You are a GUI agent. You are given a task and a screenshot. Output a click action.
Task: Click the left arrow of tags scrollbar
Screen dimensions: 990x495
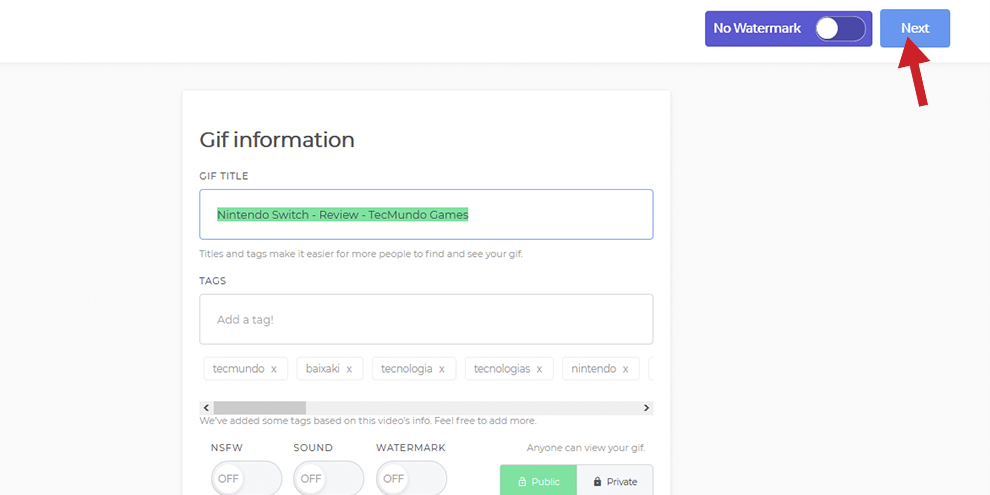(x=206, y=408)
